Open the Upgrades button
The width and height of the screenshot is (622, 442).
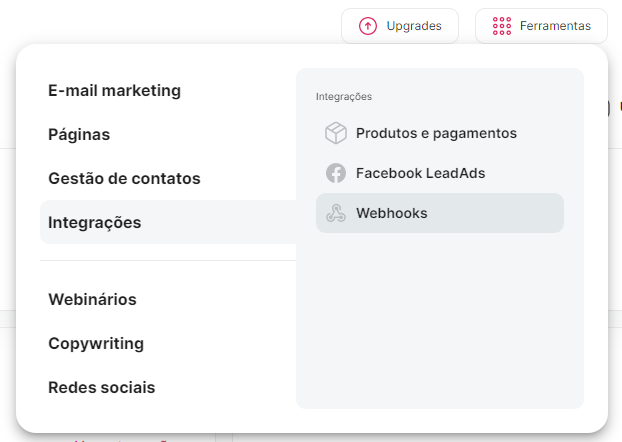(x=399, y=26)
